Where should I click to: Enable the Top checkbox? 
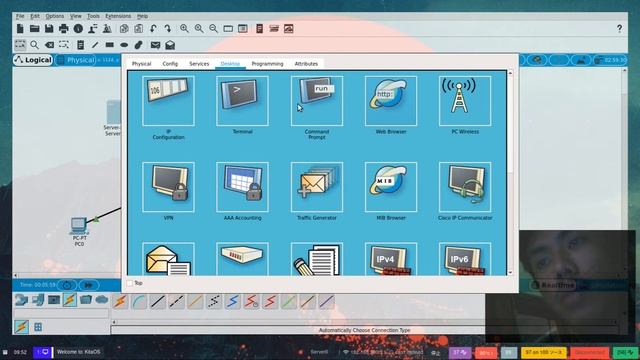(x=130, y=283)
